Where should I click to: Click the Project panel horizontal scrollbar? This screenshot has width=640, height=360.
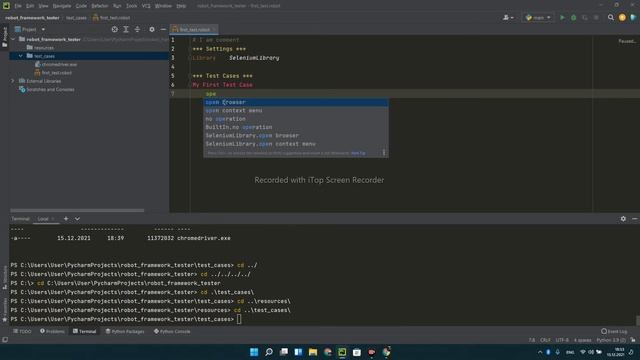(x=77, y=211)
